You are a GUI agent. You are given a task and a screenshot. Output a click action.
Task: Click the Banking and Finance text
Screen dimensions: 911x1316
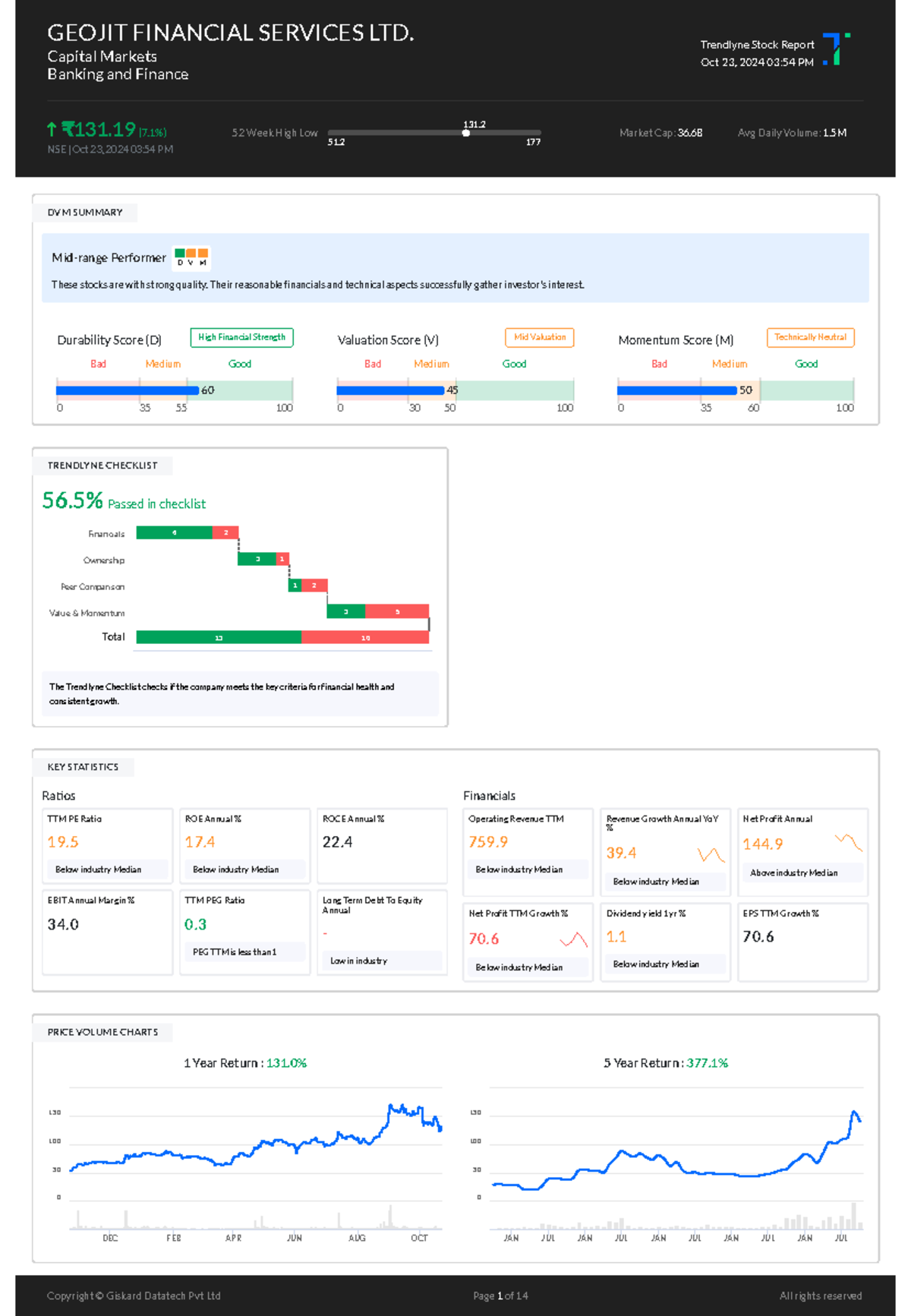118,74
